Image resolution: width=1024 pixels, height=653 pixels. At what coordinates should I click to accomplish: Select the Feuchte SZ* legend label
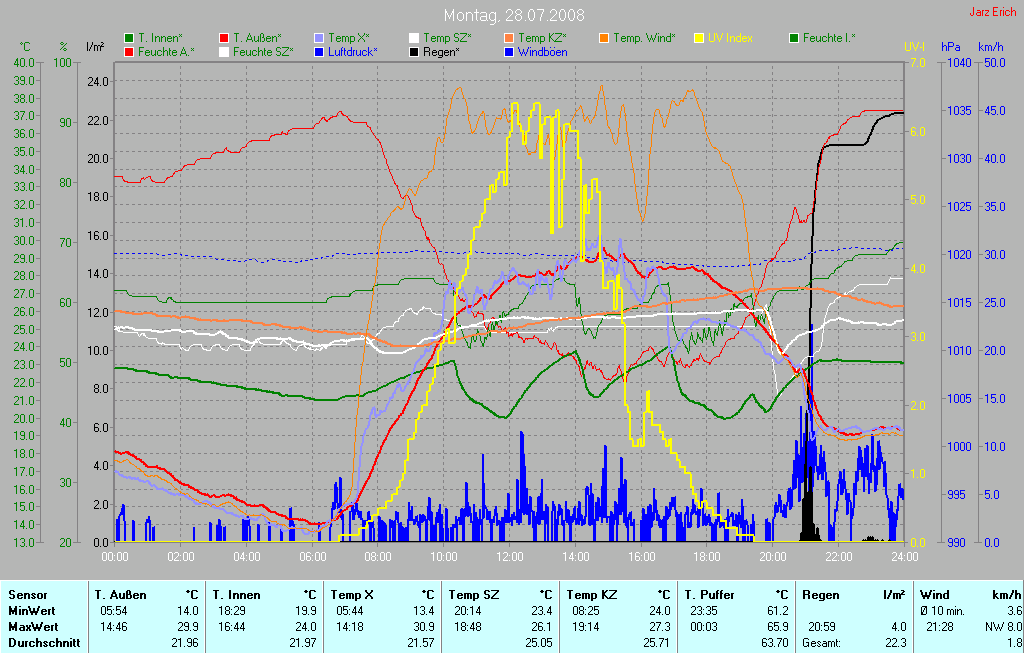263,52
